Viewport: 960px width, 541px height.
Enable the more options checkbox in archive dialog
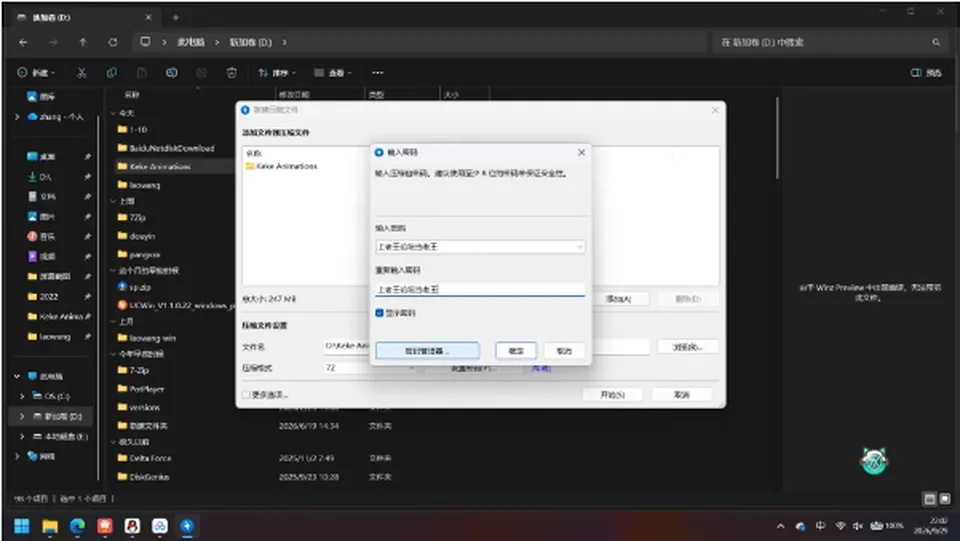[x=246, y=395]
